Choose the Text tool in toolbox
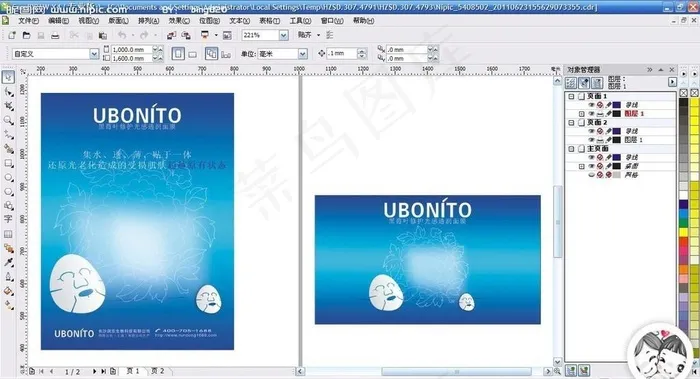This screenshot has height=379, width=700. tap(8, 219)
